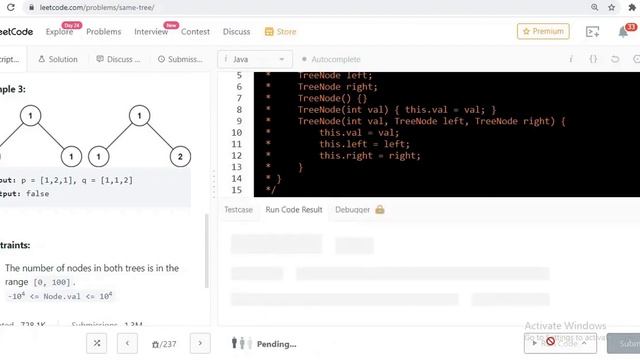640x360 pixels.
Task: Click line number 15 in editor gutter
Action: coord(236,190)
